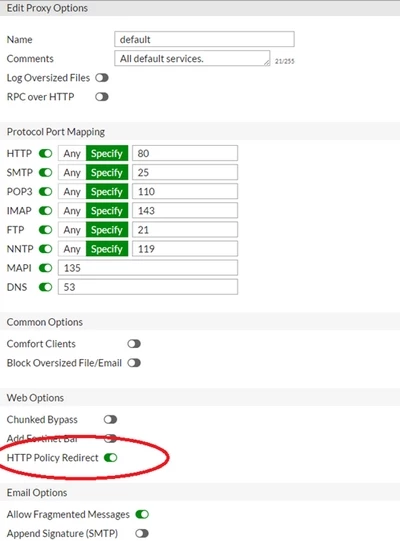Click the Protocol Port Mapping heading
This screenshot has height=541, width=400.
click(56, 132)
